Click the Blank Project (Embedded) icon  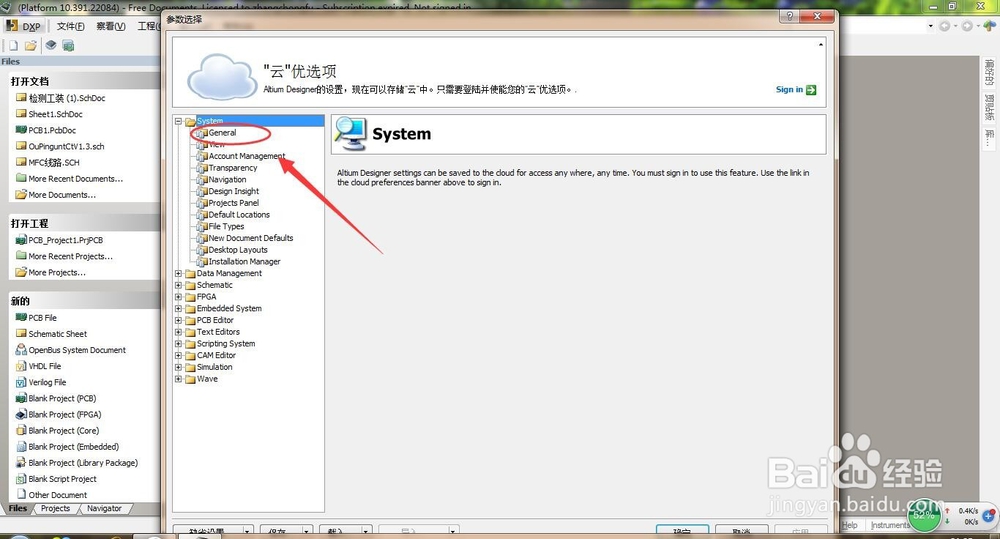(21, 447)
